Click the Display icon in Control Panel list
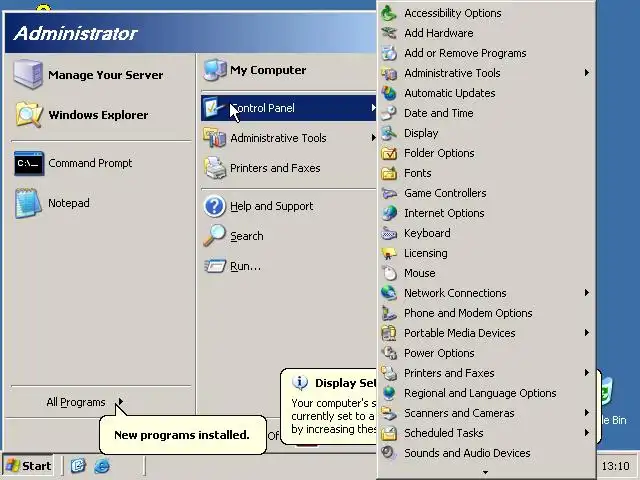 point(389,133)
